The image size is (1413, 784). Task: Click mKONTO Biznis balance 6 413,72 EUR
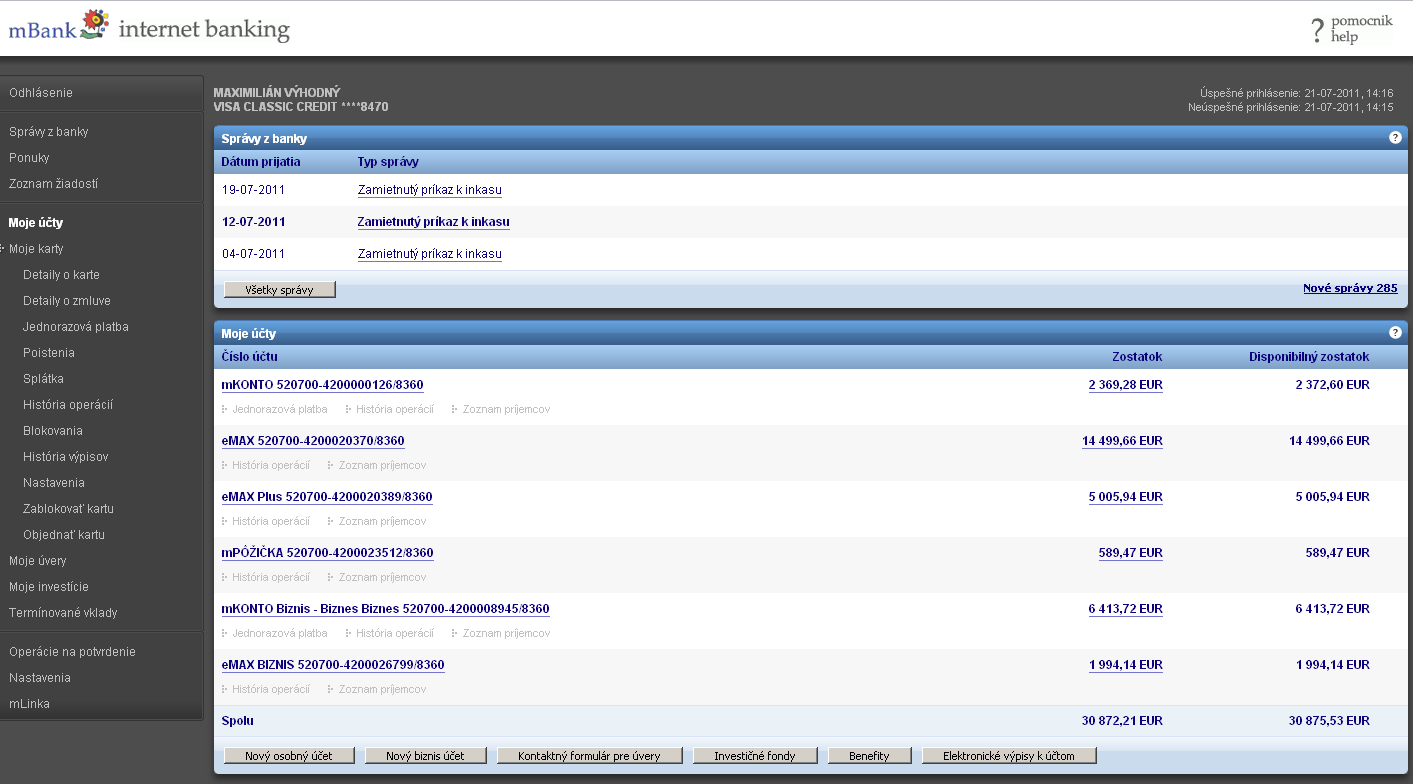click(x=1125, y=609)
